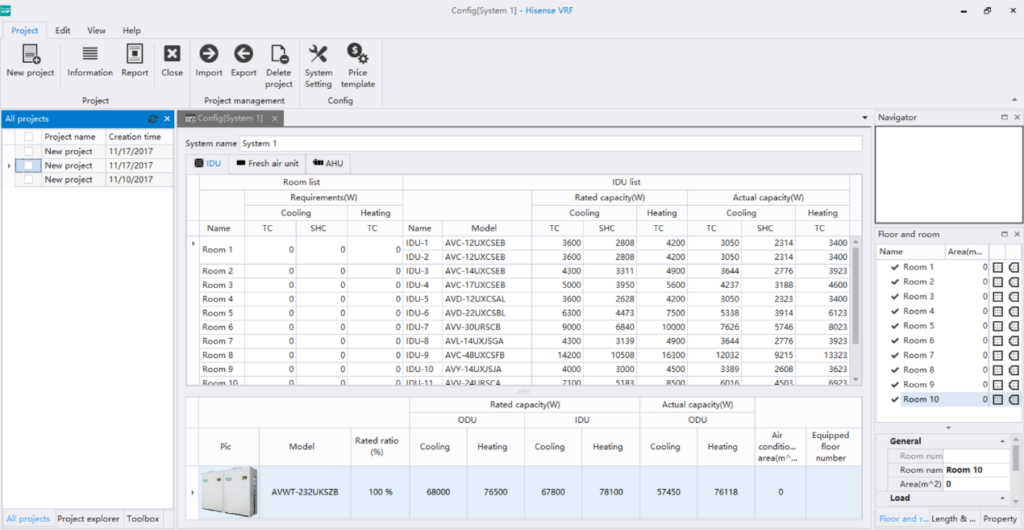Switch to Project explorer tab
Image resolution: width=1024 pixels, height=530 pixels.
point(88,519)
